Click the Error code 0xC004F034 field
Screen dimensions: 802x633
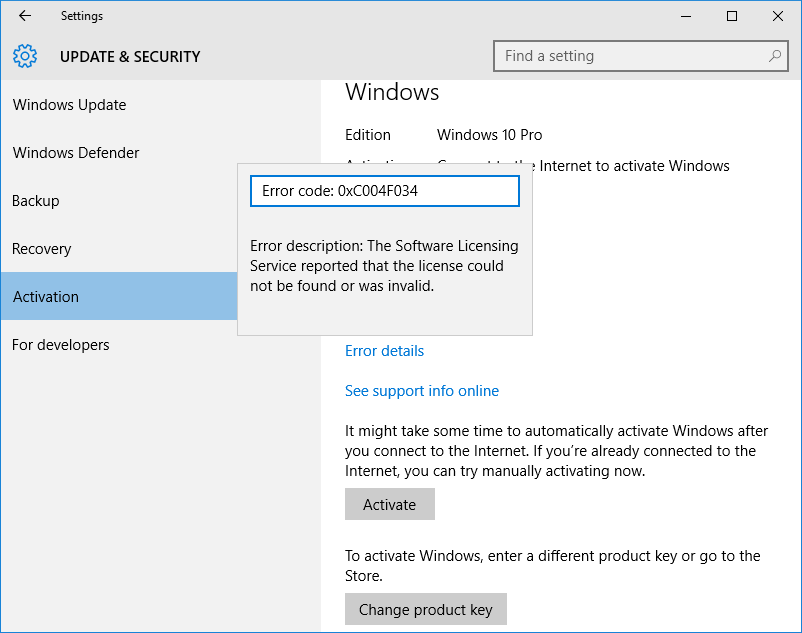click(x=385, y=191)
